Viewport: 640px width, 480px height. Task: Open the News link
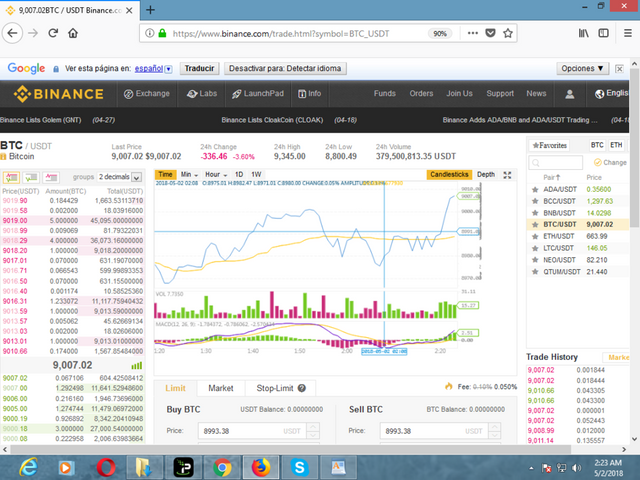click(536, 93)
